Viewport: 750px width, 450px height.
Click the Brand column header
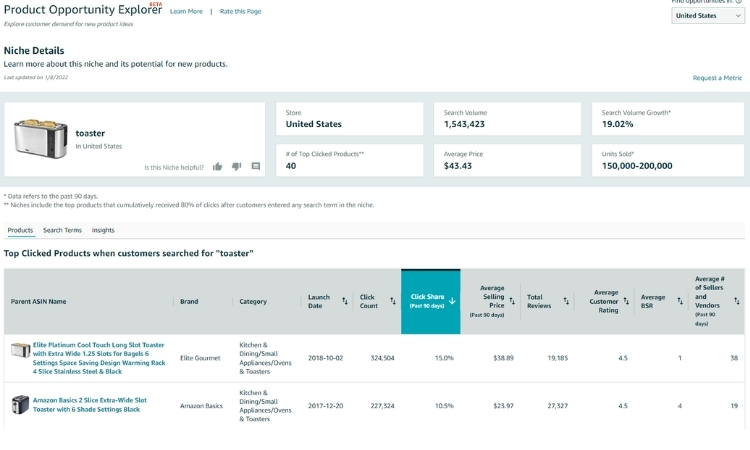point(189,302)
